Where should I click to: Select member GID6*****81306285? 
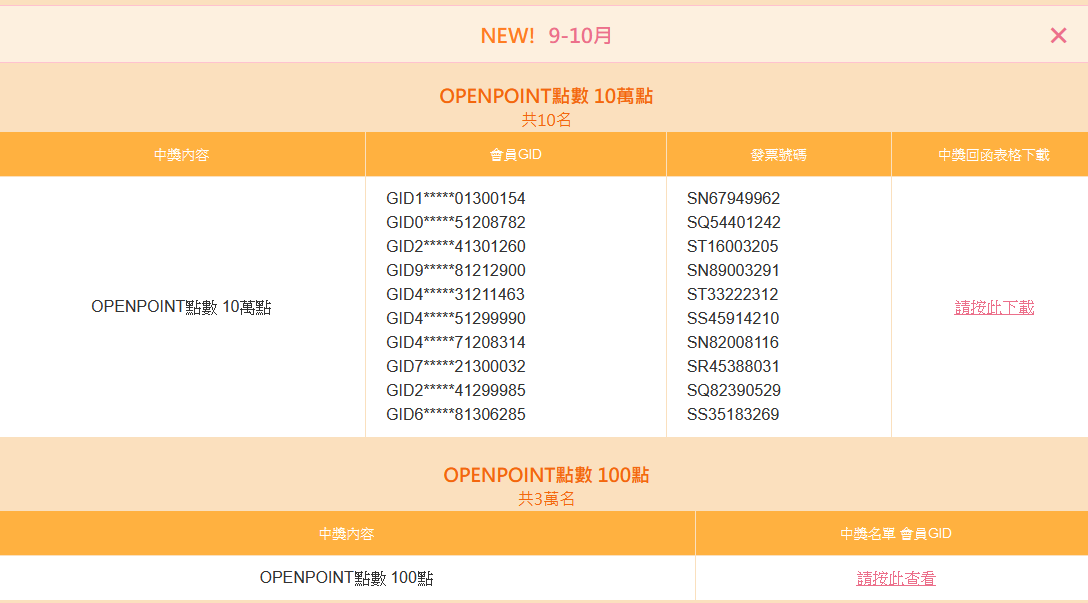[456, 414]
